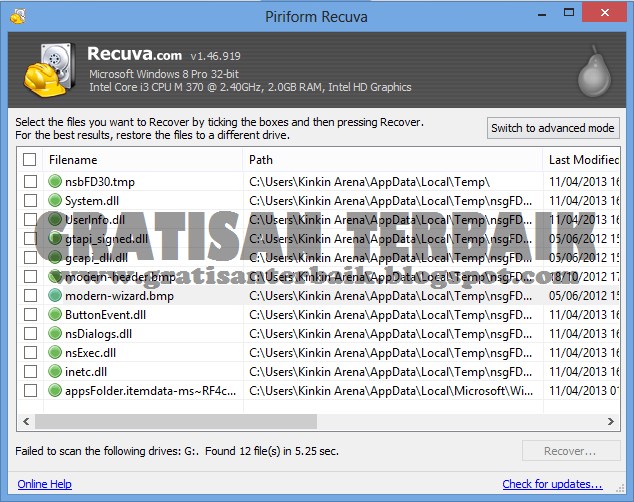The image size is (634, 502).
Task: Tick the checkbox for ButtonEvent.dll
Action: tap(30, 314)
